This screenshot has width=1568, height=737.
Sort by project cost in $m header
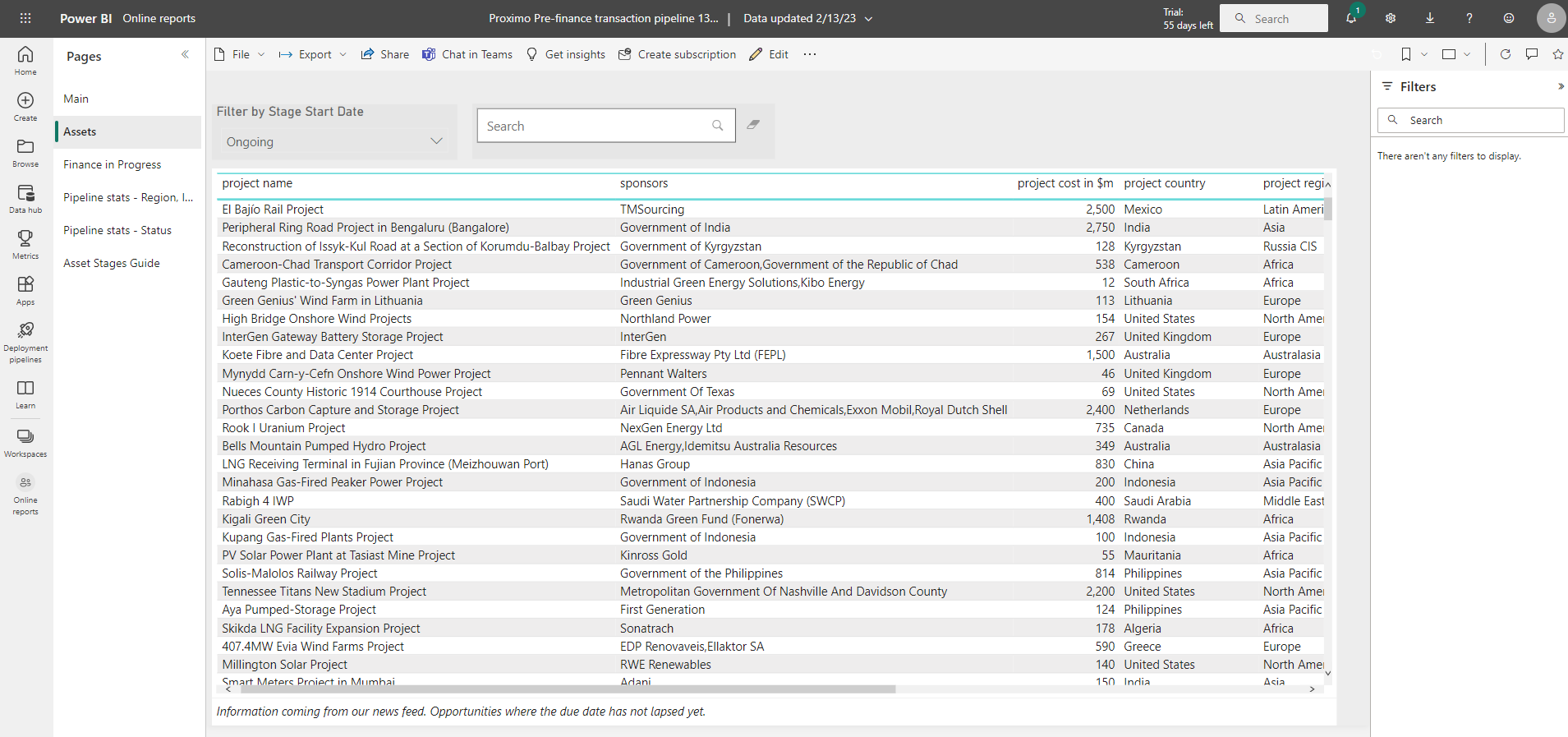click(x=1065, y=183)
